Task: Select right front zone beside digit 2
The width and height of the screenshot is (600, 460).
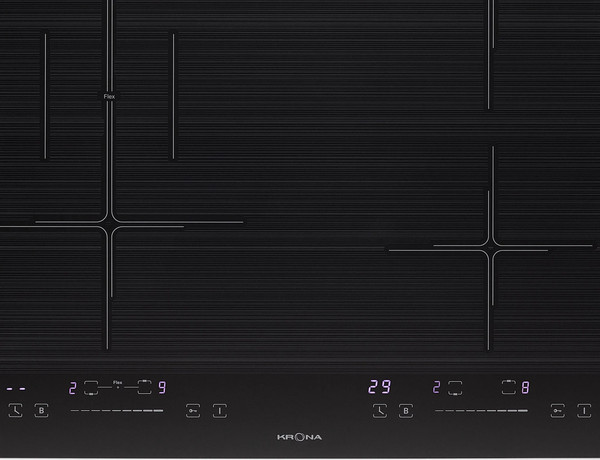Action: [455, 387]
